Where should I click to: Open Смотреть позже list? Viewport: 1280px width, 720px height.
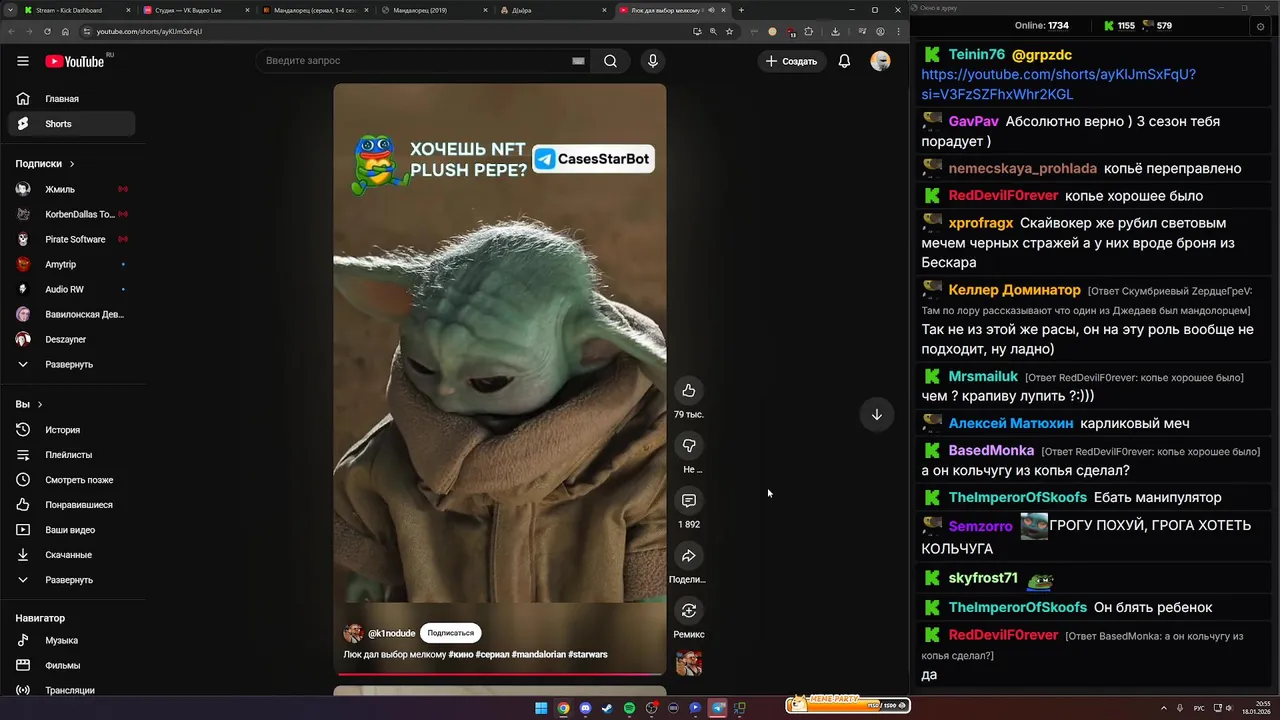[70, 480]
